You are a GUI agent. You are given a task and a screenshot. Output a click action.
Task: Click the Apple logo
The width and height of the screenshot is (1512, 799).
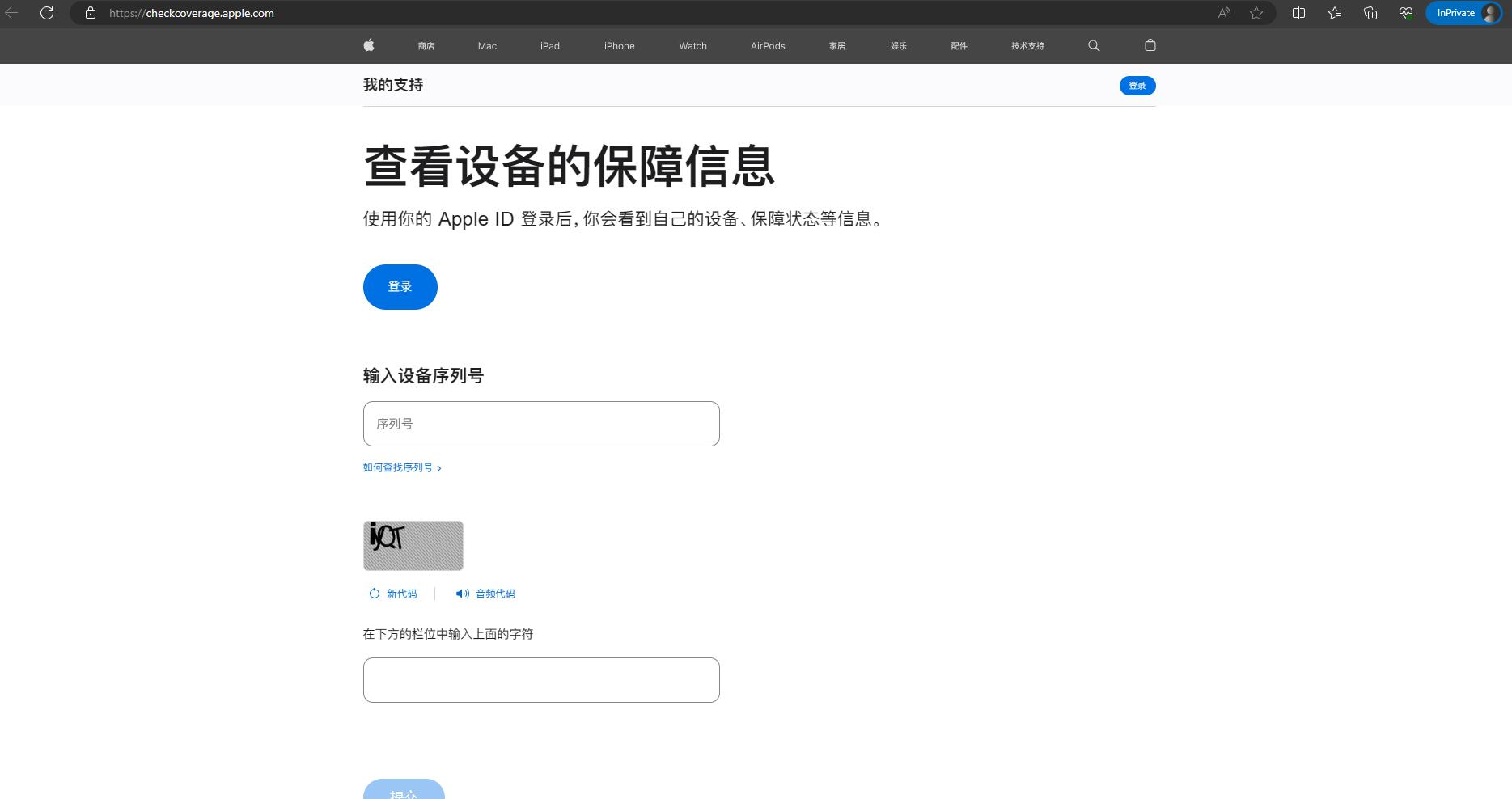369,45
